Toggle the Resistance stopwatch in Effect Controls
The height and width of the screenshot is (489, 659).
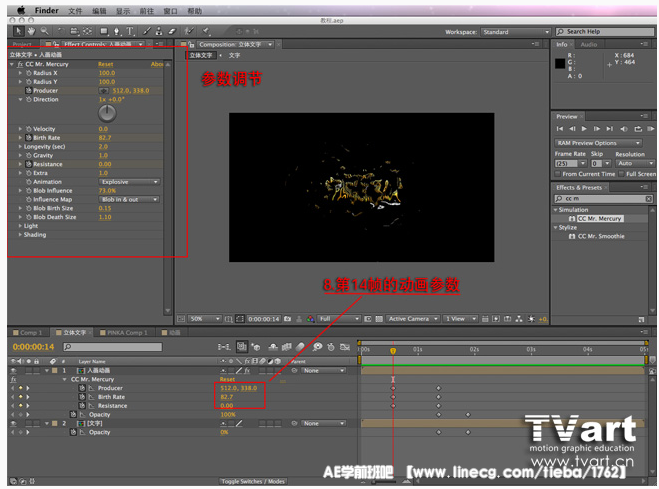(29, 164)
